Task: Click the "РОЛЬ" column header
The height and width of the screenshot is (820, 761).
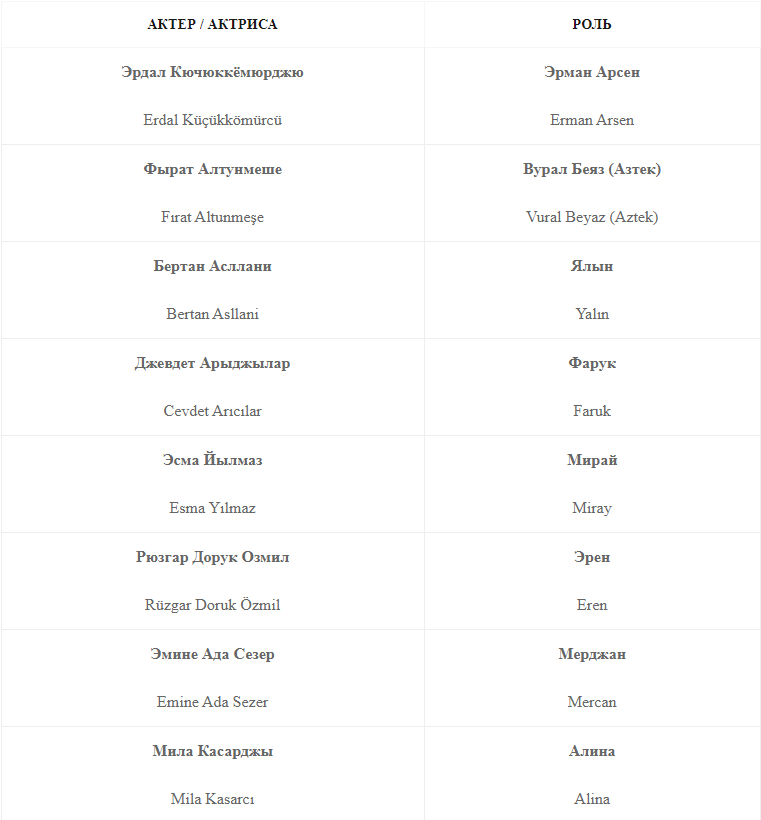Action: [592, 24]
